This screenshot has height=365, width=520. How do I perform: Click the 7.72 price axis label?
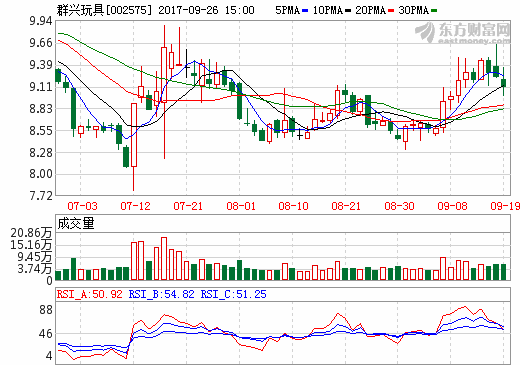coord(41,196)
